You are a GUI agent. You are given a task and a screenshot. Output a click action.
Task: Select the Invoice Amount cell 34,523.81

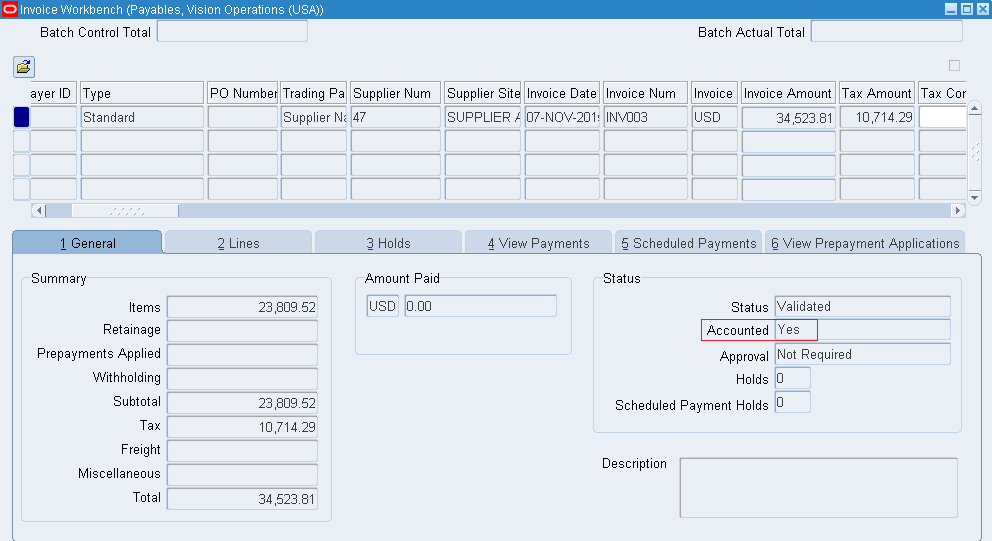(x=788, y=118)
